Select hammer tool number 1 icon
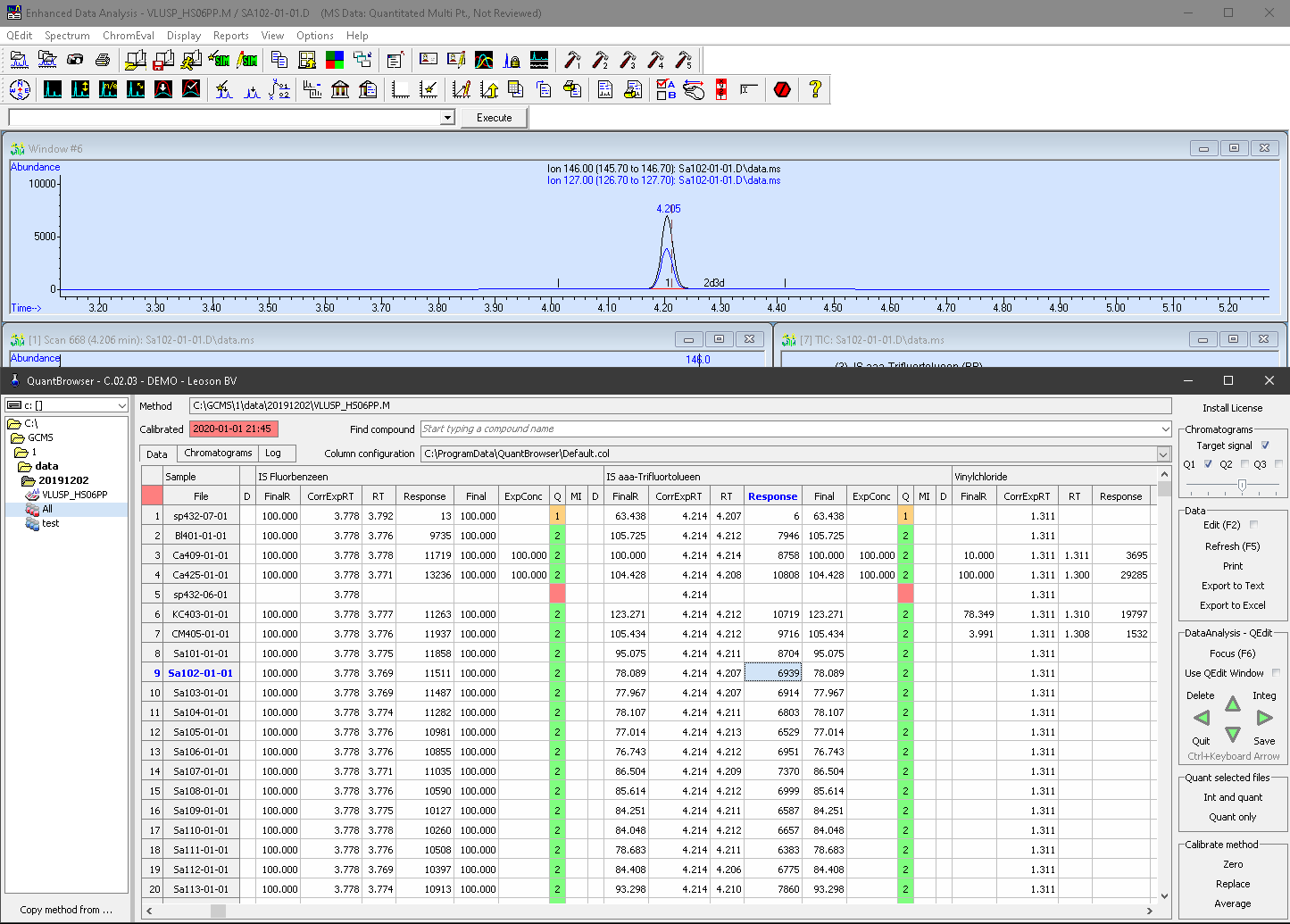The height and width of the screenshot is (924, 1290). (x=572, y=60)
